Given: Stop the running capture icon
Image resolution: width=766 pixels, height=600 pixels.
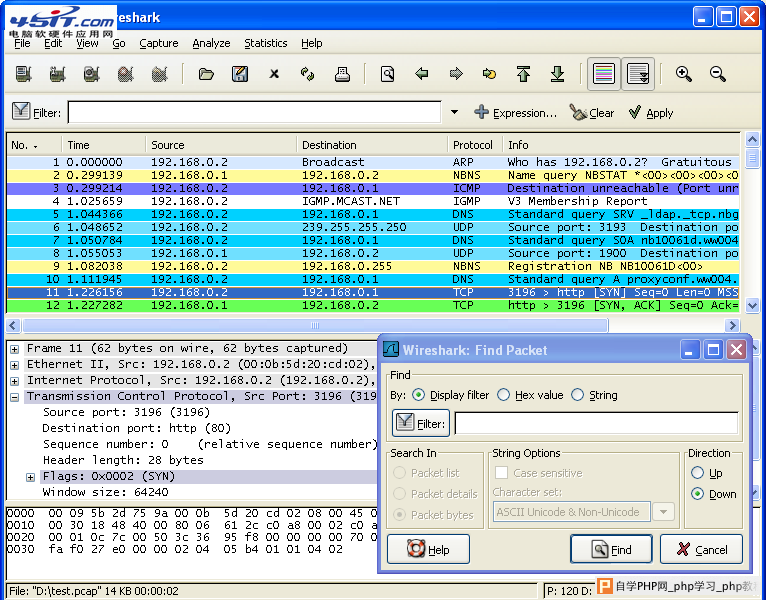Looking at the screenshot, I should pos(126,74).
